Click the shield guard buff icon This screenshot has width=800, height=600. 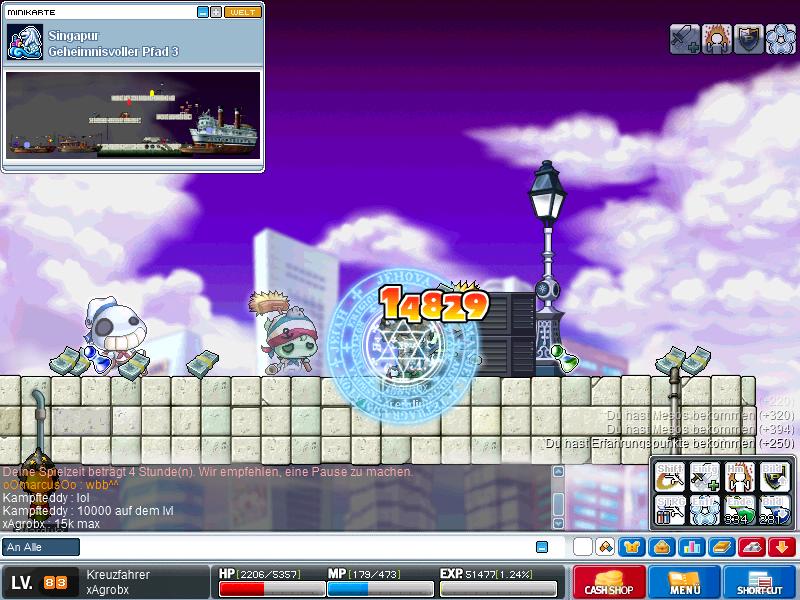coord(748,40)
